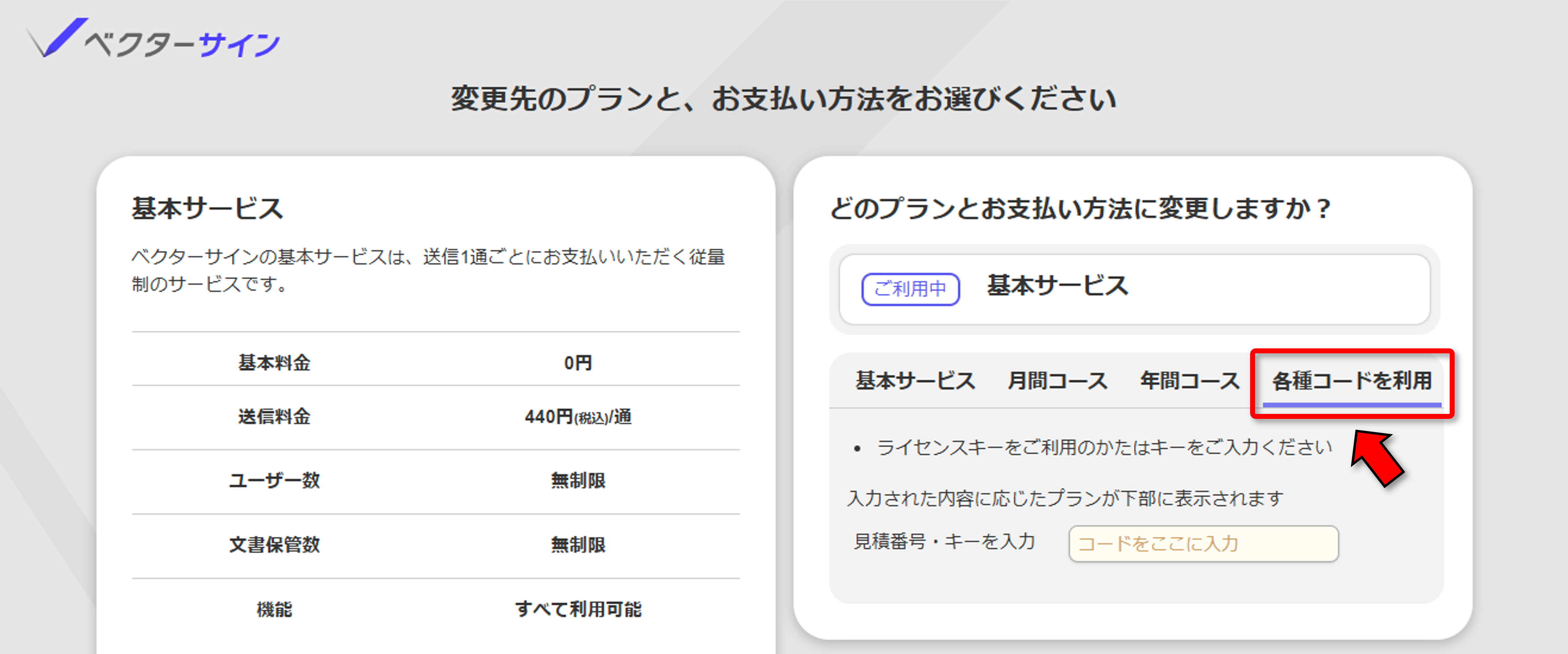1568x654 pixels.
Task: Click the すべて利用可能 value
Action: [x=578, y=609]
